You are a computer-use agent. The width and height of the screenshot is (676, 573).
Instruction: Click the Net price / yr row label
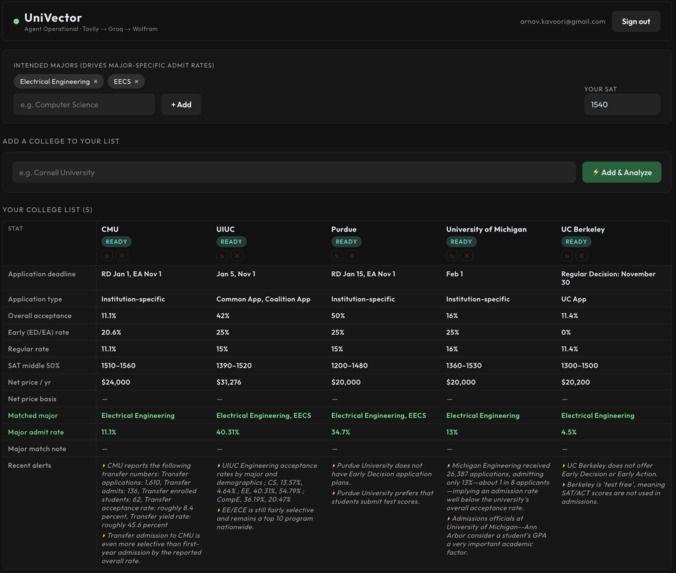point(29,382)
